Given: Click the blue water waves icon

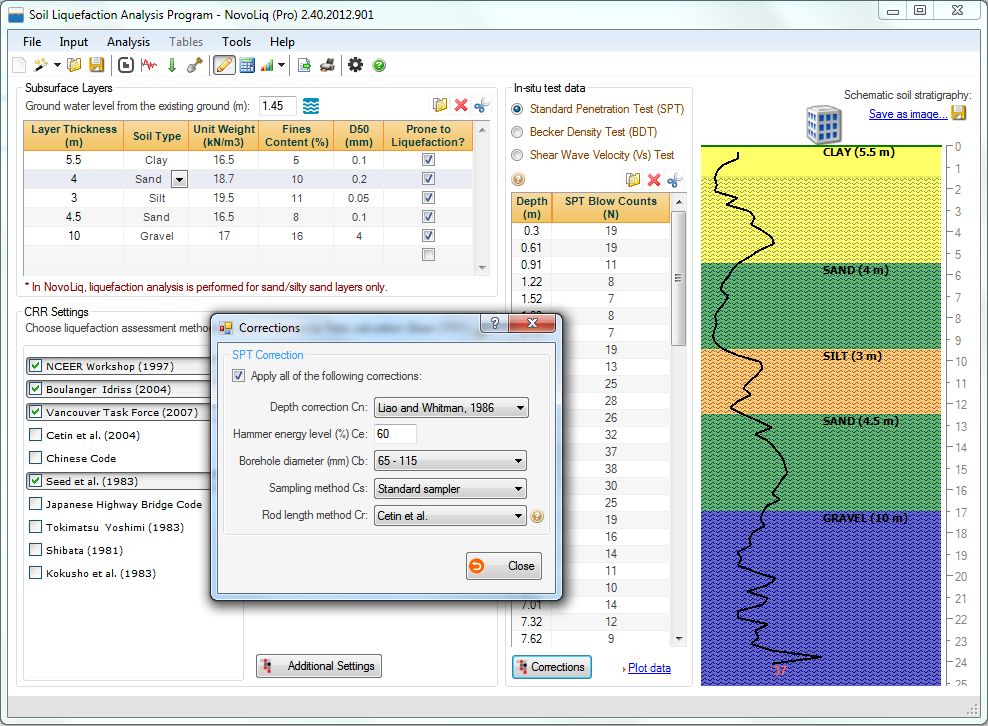Looking at the screenshot, I should (311, 106).
